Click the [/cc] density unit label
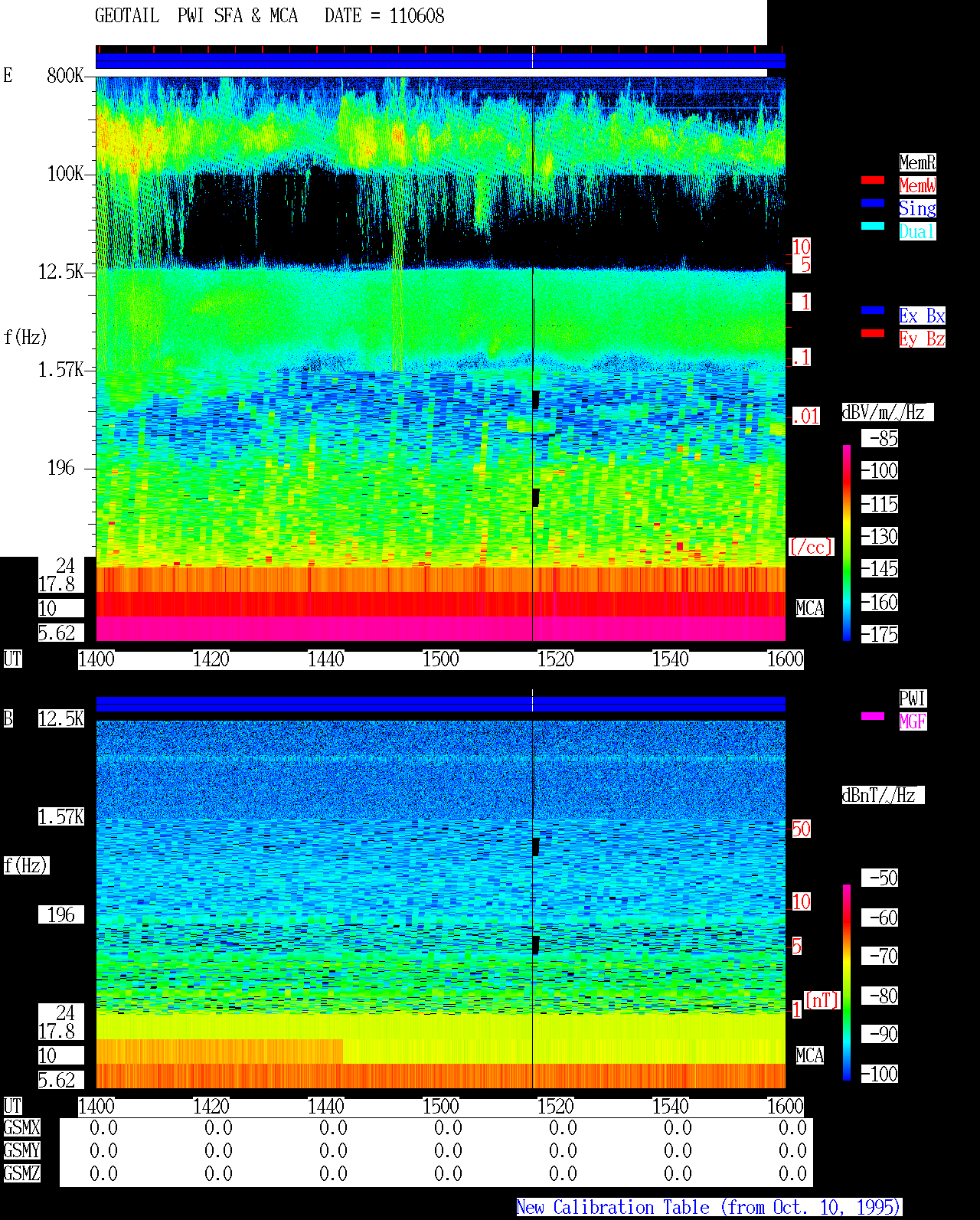This screenshot has width=980, height=1220. (811, 547)
